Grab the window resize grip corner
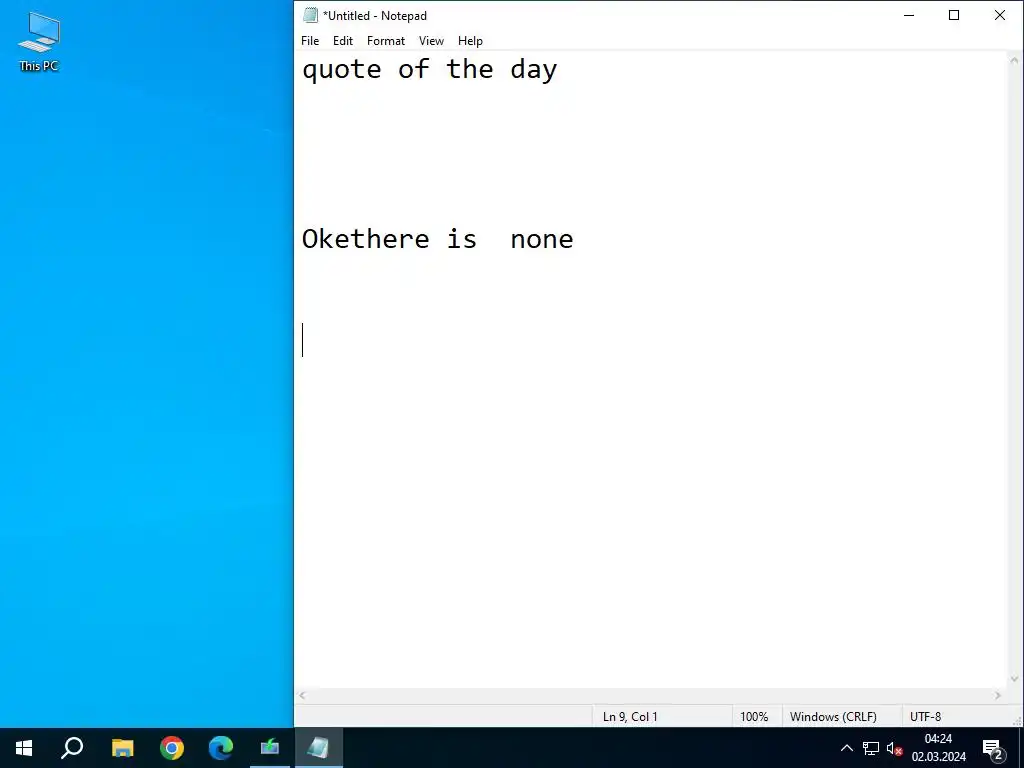Image resolution: width=1024 pixels, height=768 pixels. 1017,720
